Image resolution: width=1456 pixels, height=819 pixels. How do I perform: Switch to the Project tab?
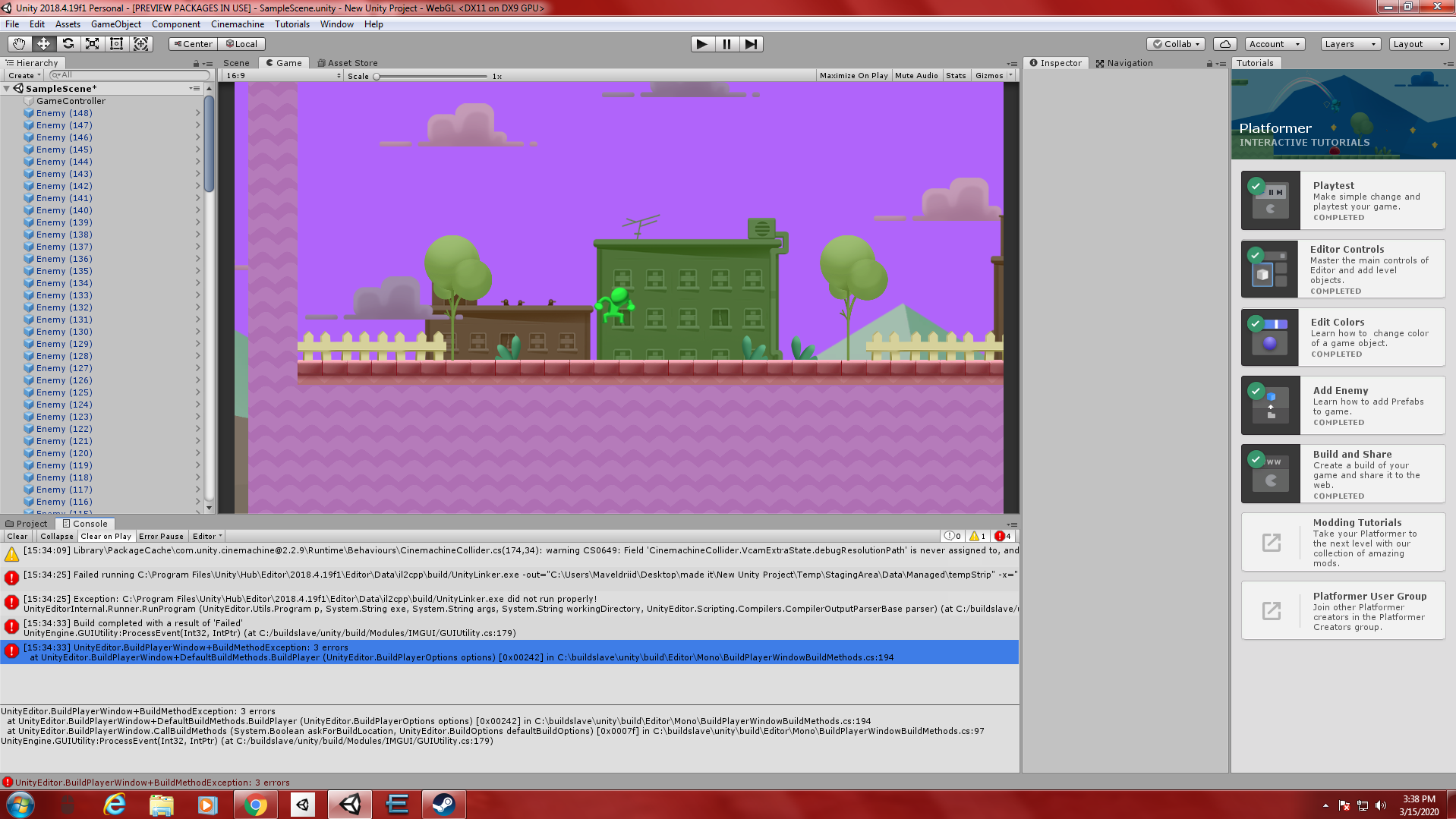[x=27, y=524]
